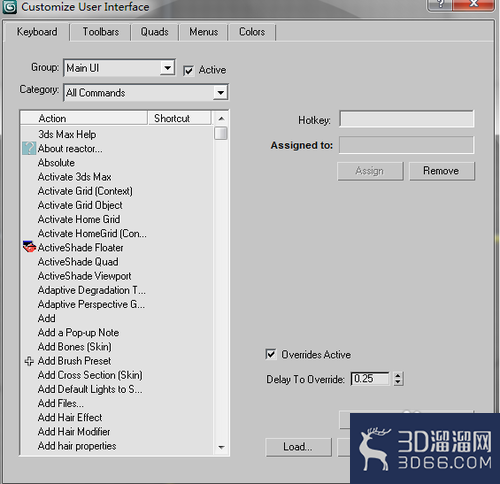
Task: Click the help question mark title-bar button
Action: [x=440, y=4]
